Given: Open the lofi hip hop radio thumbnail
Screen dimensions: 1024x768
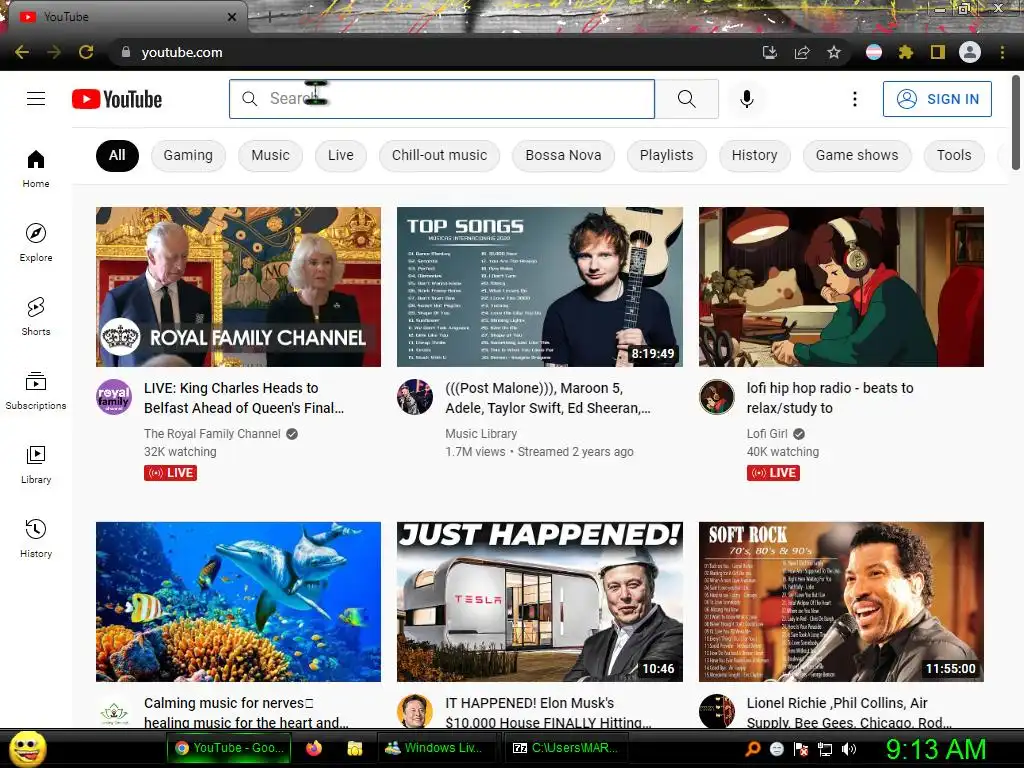Looking at the screenshot, I should 841,287.
